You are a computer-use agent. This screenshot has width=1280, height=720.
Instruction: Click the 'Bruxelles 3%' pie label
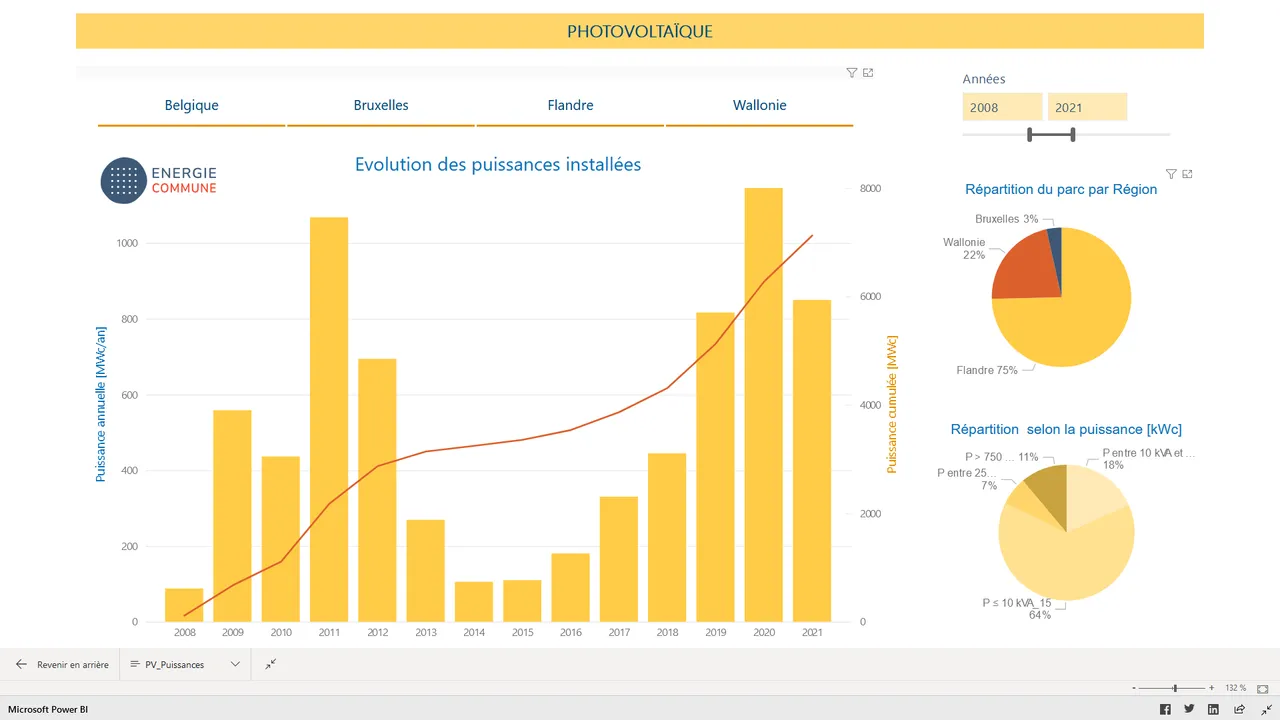1007,219
